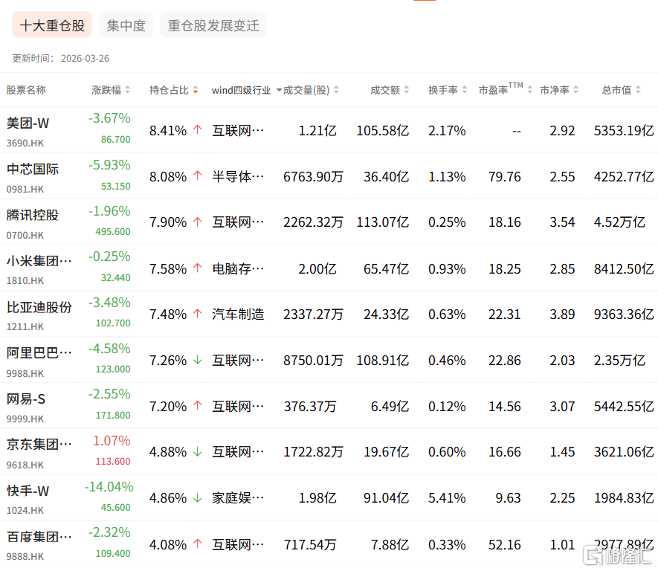
Task: Sort by 换手率 column arrows
Action: click(464, 90)
